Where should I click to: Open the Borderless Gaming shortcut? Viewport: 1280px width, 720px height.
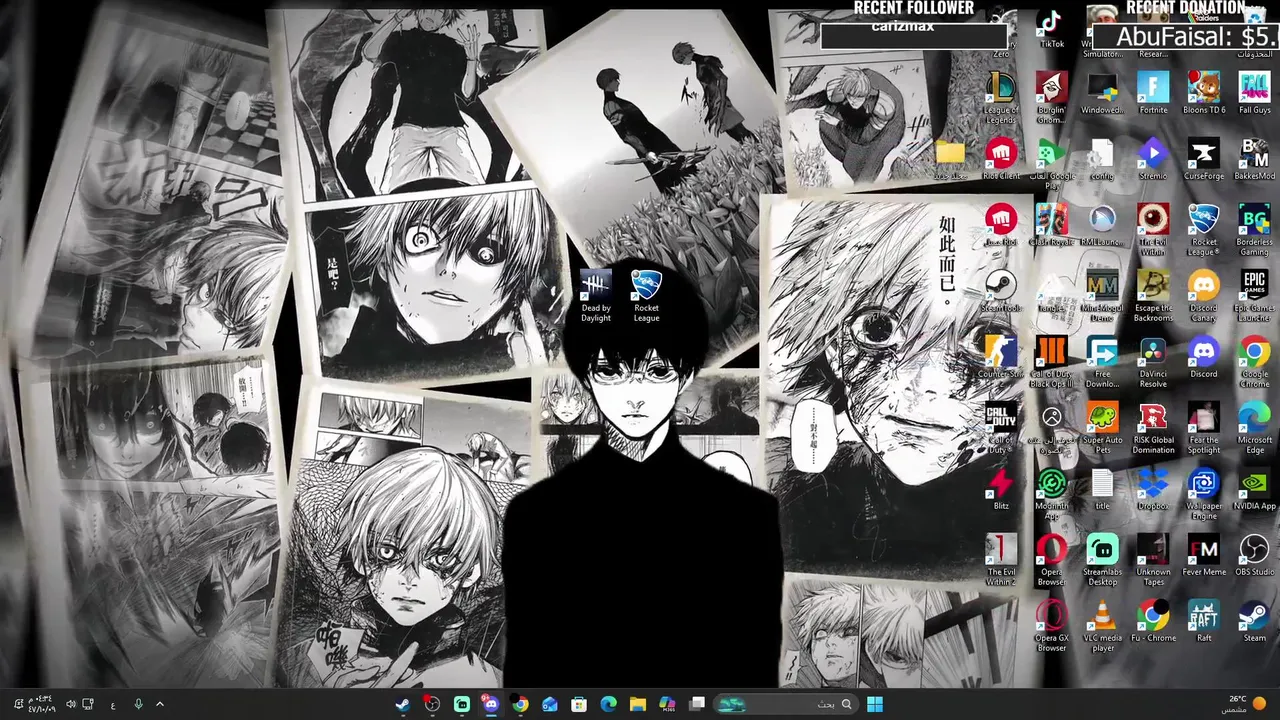1254,230
